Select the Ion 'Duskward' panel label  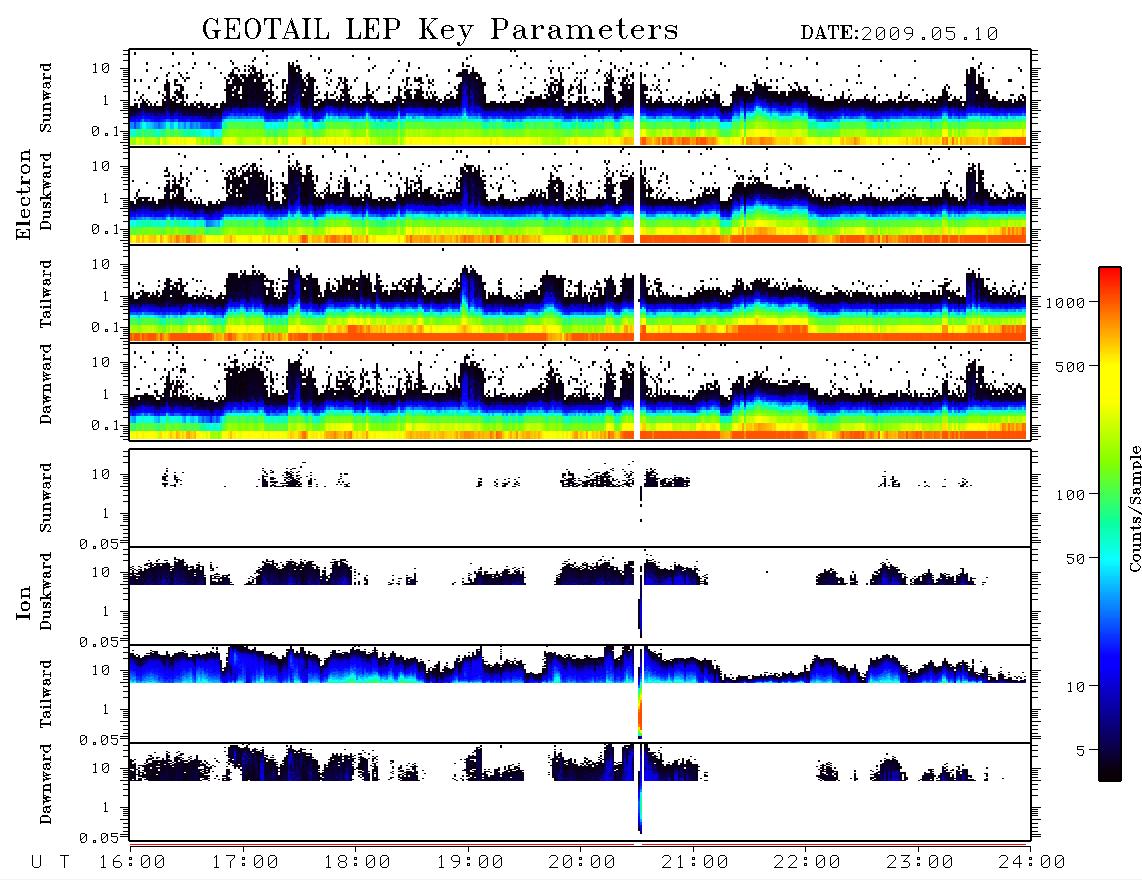(46, 591)
